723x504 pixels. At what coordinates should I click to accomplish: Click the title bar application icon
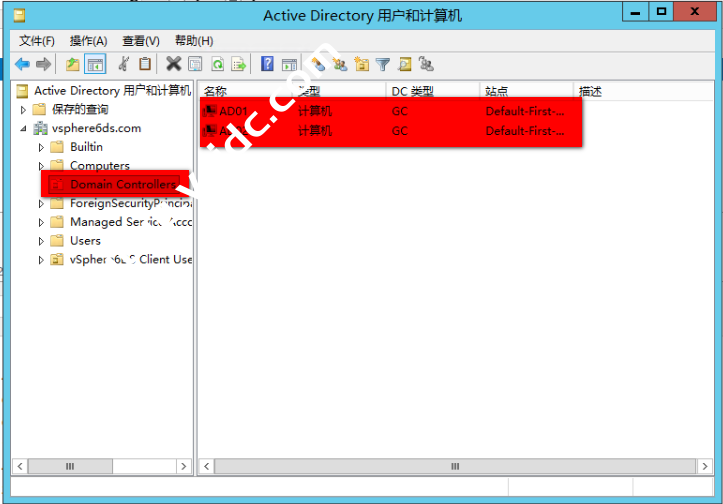coord(19,16)
